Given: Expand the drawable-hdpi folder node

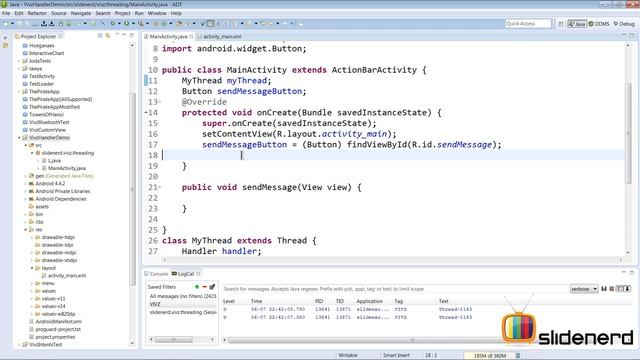Looking at the screenshot, I should pyautogui.click(x=32, y=238).
